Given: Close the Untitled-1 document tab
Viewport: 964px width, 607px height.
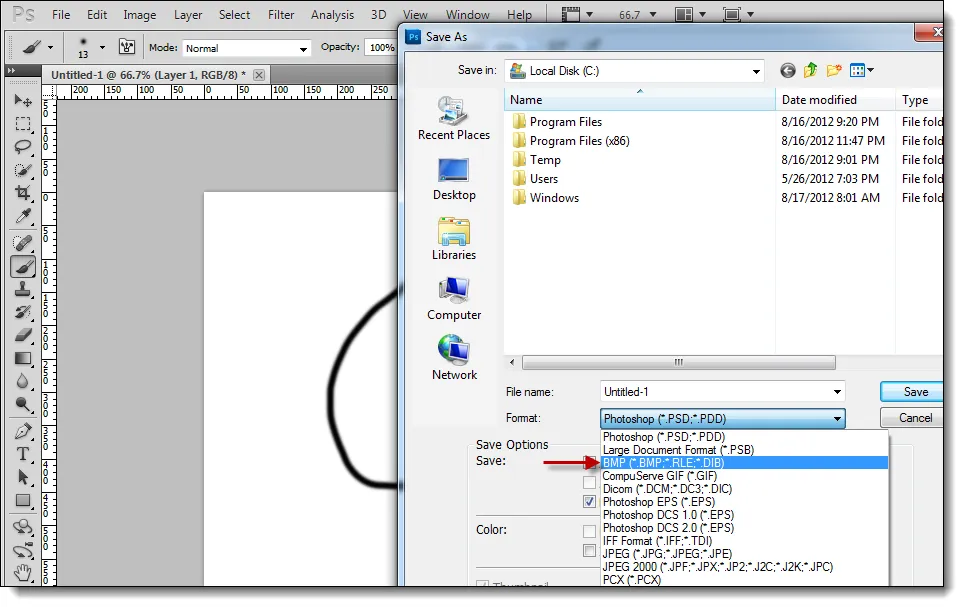Looking at the screenshot, I should 259,75.
